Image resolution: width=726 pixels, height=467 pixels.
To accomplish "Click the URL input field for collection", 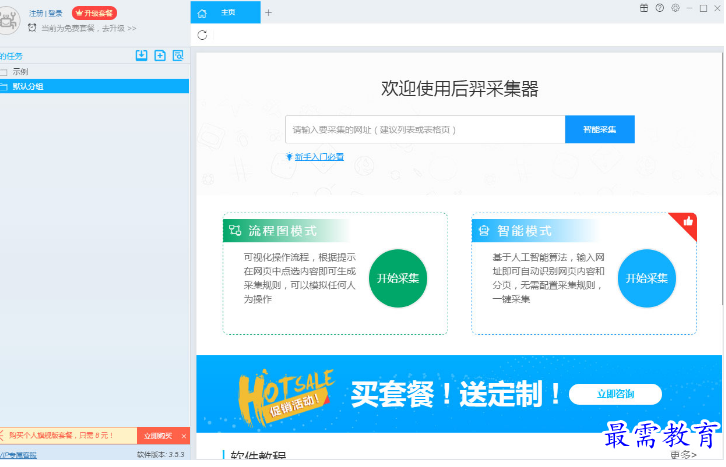I will [425, 130].
